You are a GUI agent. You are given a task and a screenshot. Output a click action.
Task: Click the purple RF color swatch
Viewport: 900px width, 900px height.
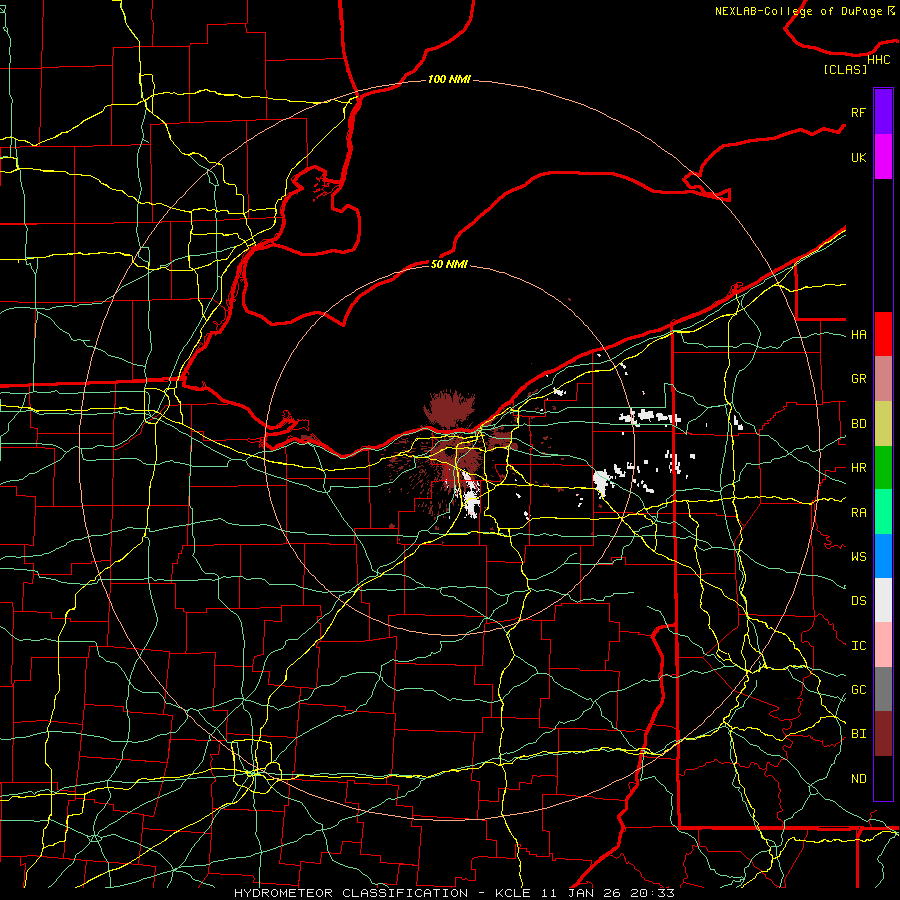[883, 112]
